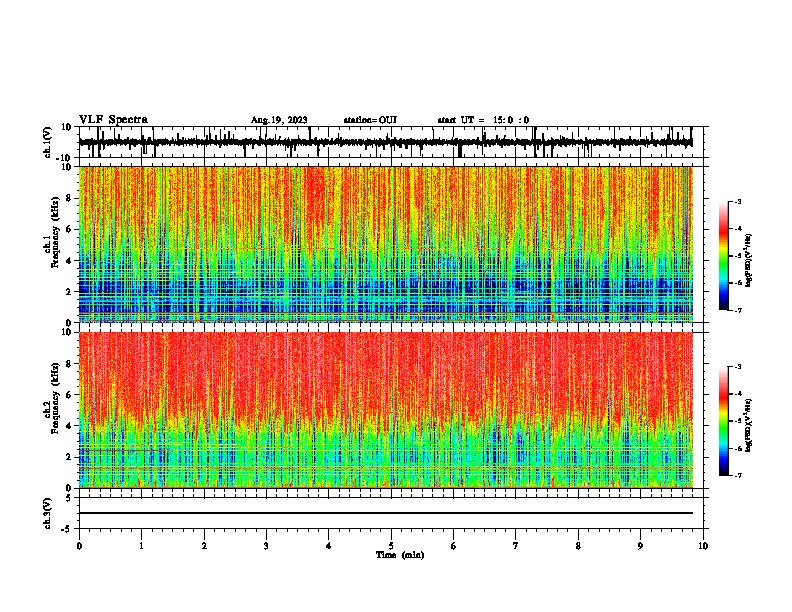Click the '8' kHz tick of ch.1 spectrogram
The width and height of the screenshot is (792, 612).
pyautogui.click(x=69, y=198)
